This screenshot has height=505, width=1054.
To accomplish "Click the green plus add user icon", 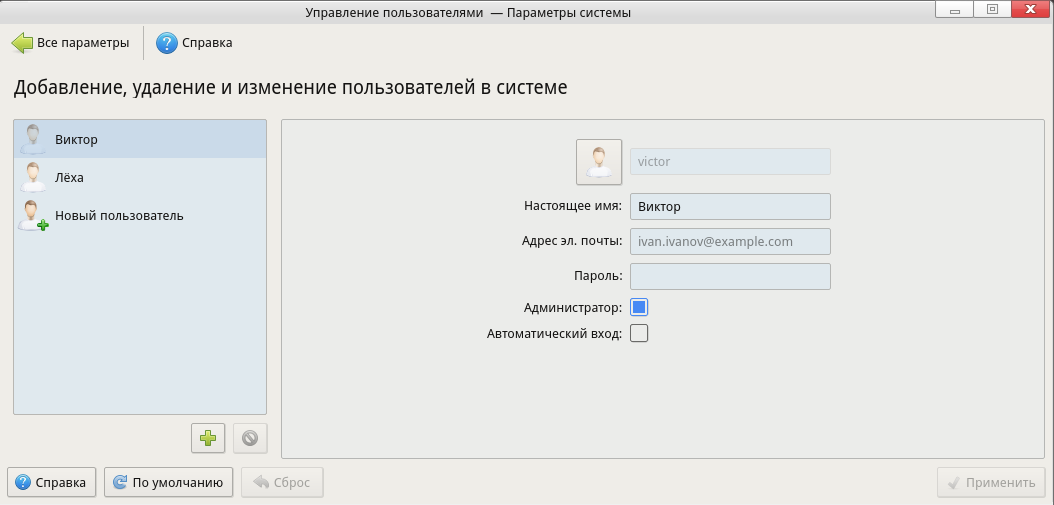I will (x=208, y=437).
